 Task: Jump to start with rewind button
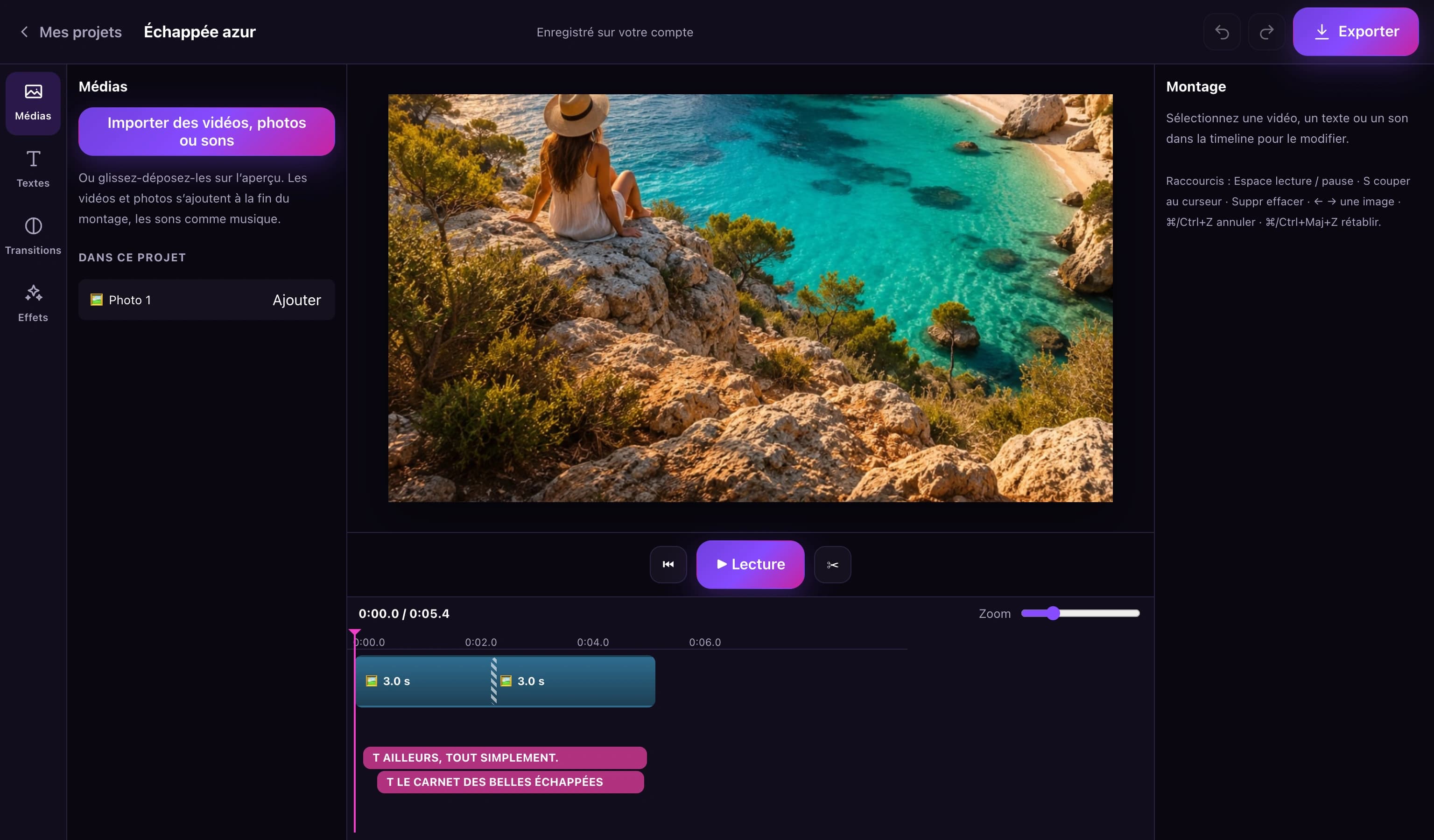pyautogui.click(x=668, y=565)
